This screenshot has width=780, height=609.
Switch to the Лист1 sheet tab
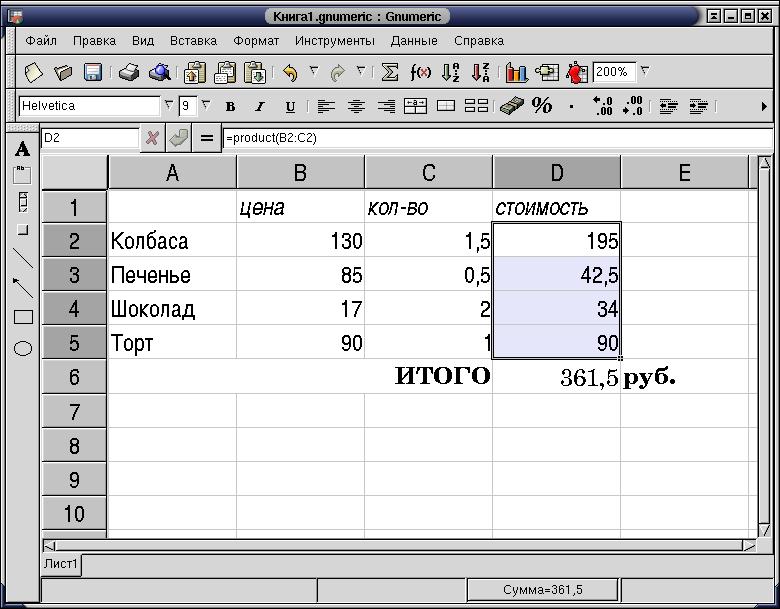[x=61, y=564]
